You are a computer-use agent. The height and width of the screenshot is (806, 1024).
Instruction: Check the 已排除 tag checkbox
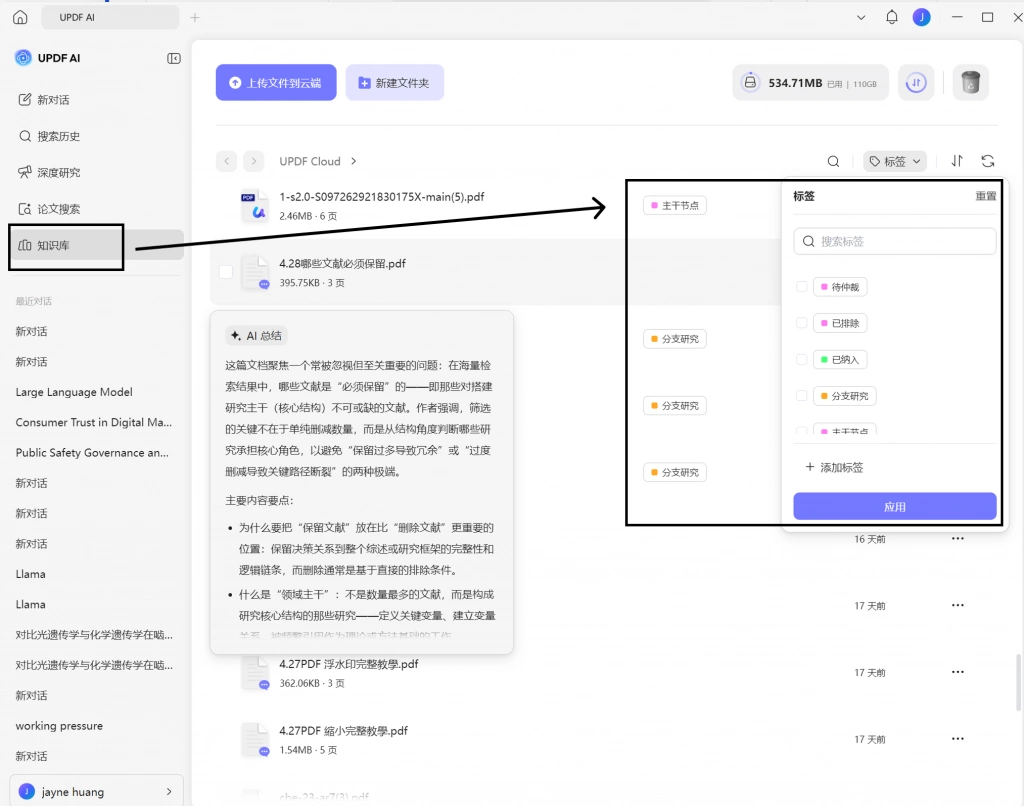point(801,323)
